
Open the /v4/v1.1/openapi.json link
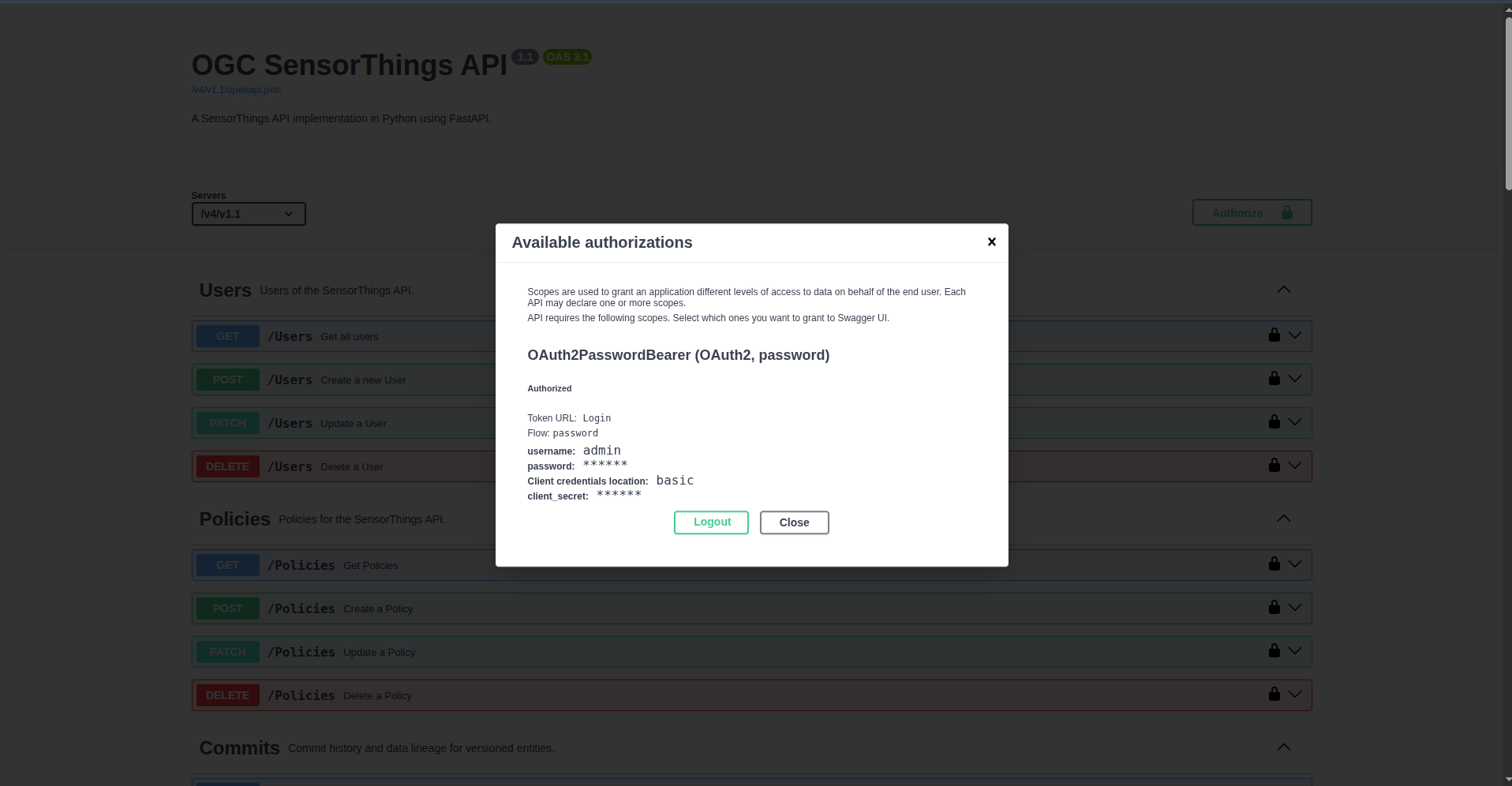pyautogui.click(x=236, y=90)
